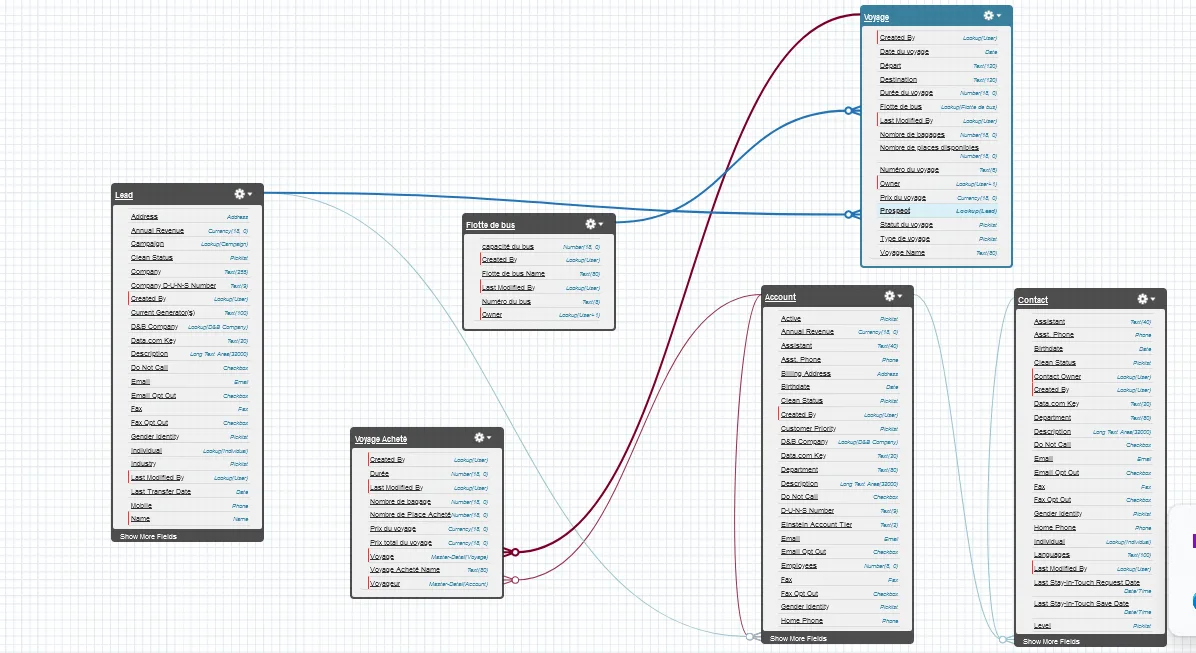Screen dimensions: 1196x653
Task: Select Flotte de bus Name field
Action: (540, 273)
